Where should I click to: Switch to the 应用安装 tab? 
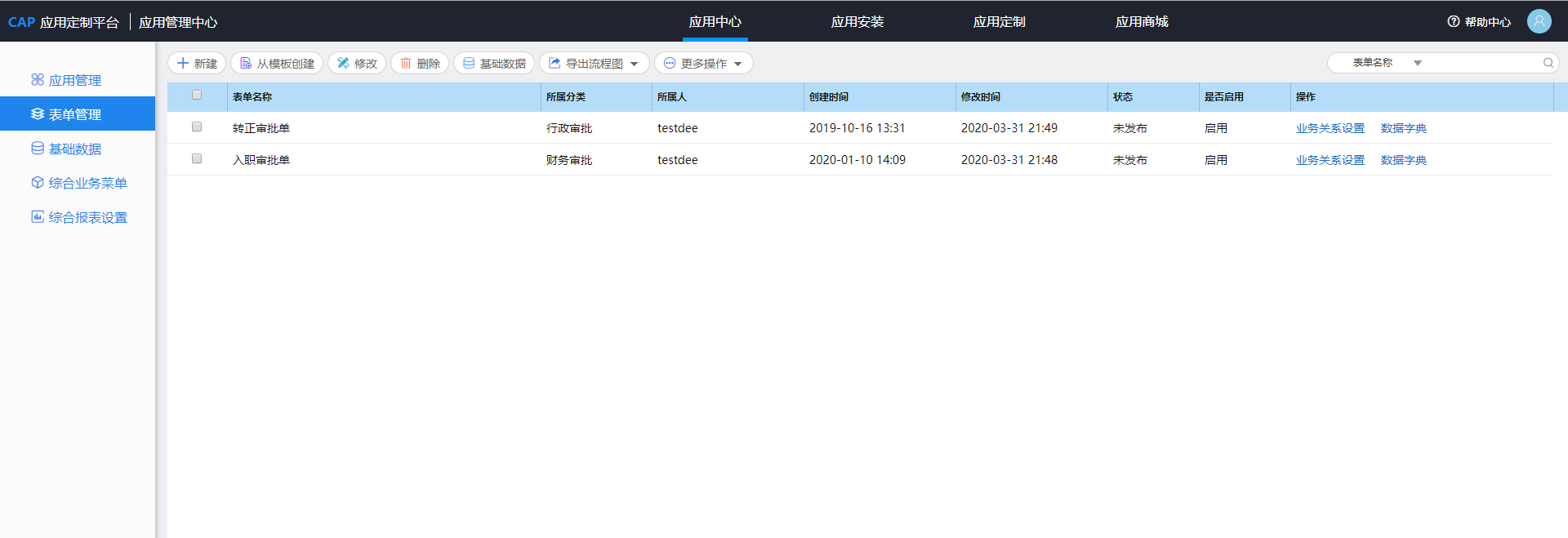tap(857, 22)
